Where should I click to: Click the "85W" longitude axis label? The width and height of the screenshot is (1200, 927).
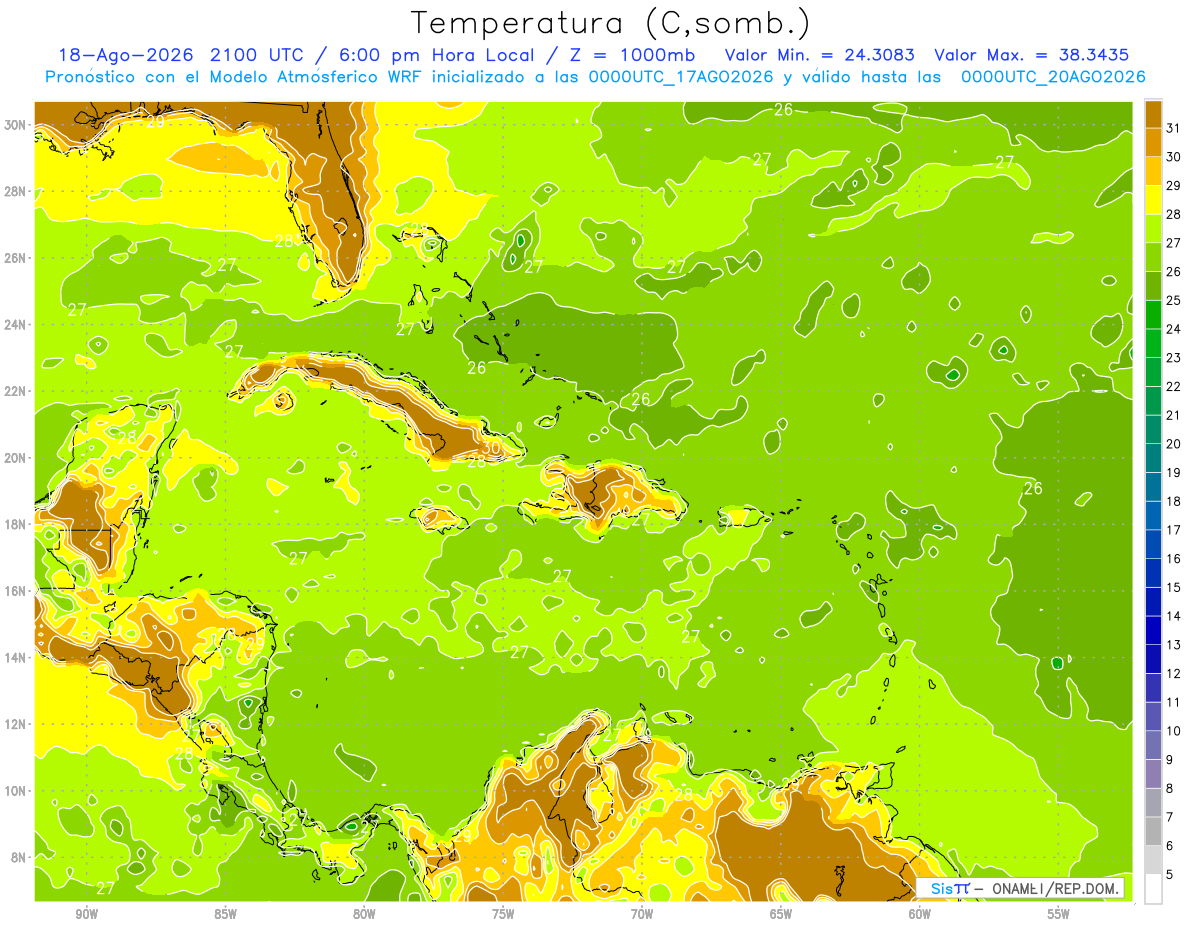[x=225, y=914]
